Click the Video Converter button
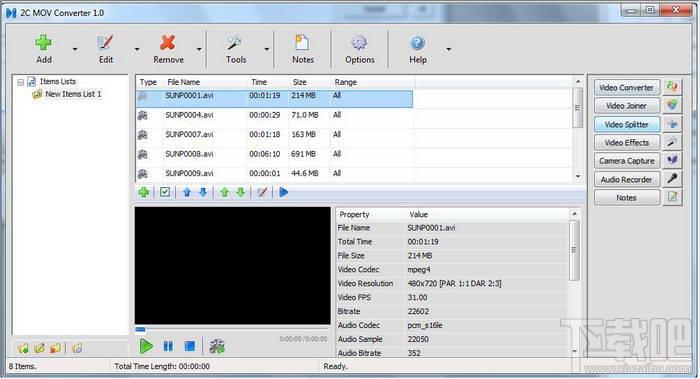This screenshot has height=379, width=700. pos(626,87)
